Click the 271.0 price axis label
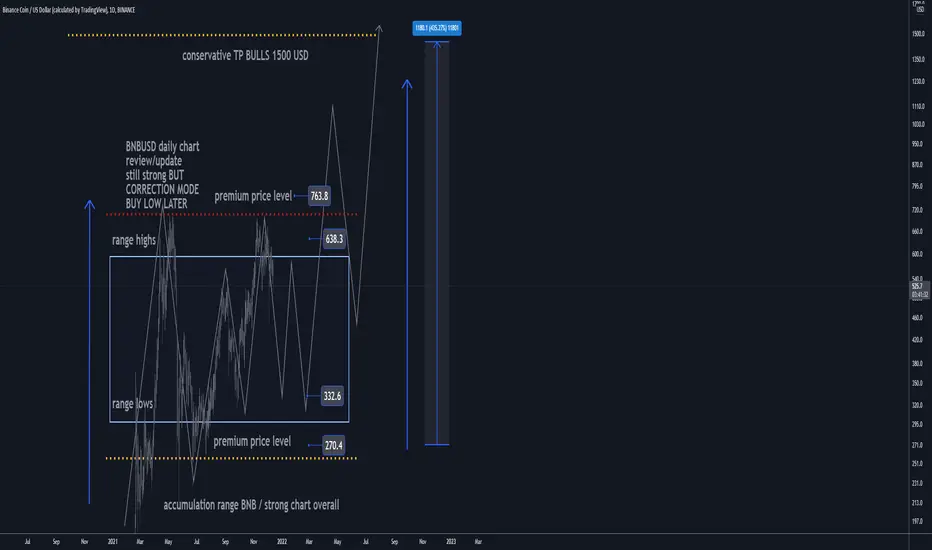The width and height of the screenshot is (932, 550). pyautogui.click(x=917, y=445)
